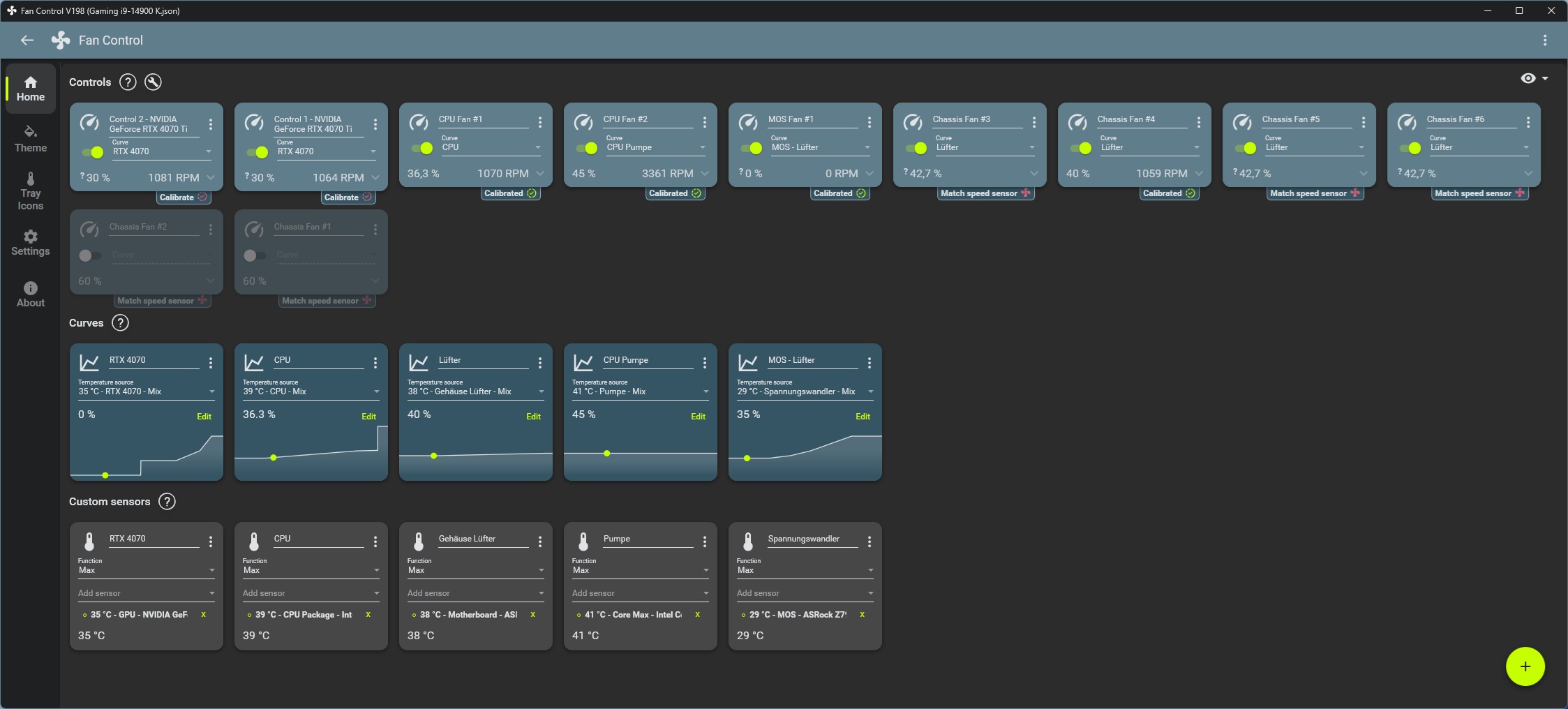The height and width of the screenshot is (709, 1568).
Task: Open CPU sensor Function dropdown
Action: (311, 570)
